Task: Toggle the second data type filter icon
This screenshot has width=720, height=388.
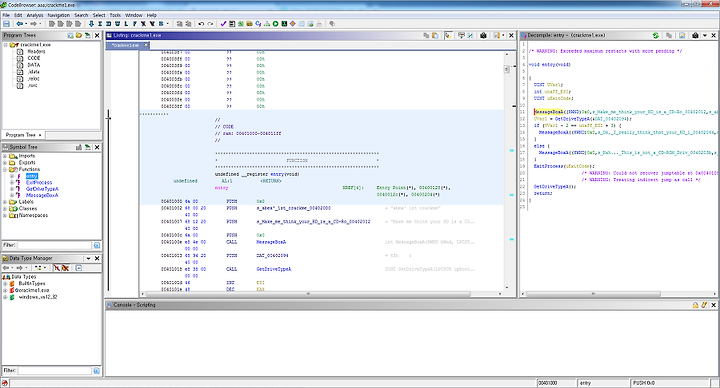Action: pos(65,268)
